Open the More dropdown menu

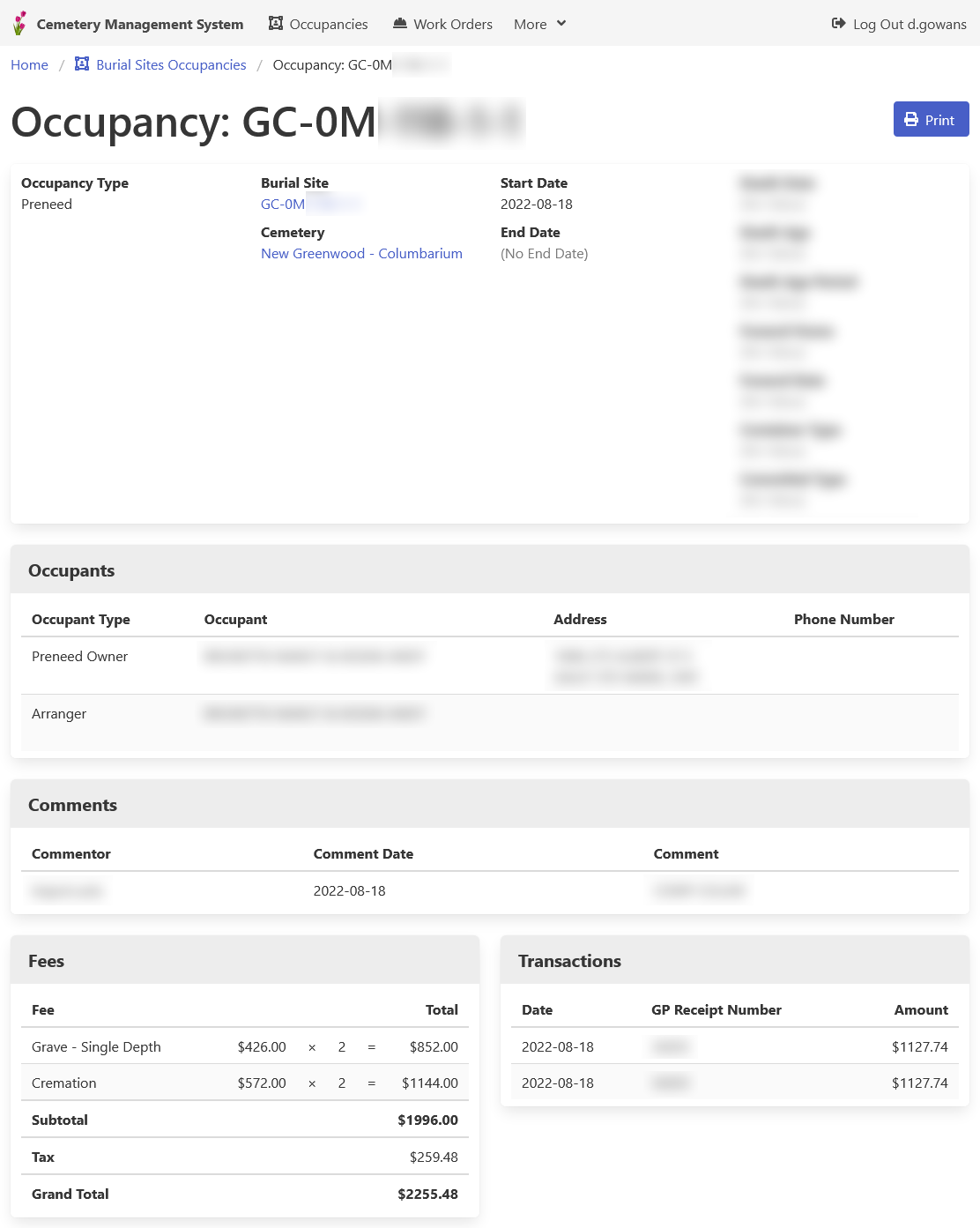point(538,24)
